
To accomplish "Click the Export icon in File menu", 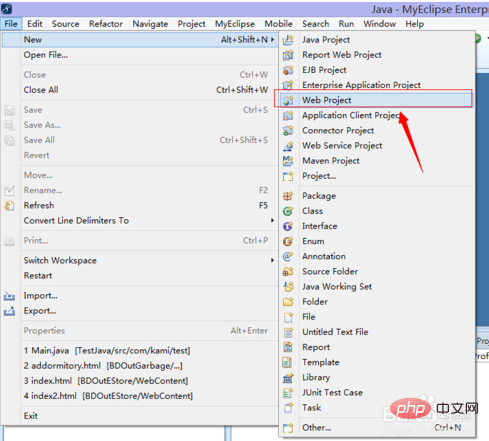I will pyautogui.click(x=9, y=311).
